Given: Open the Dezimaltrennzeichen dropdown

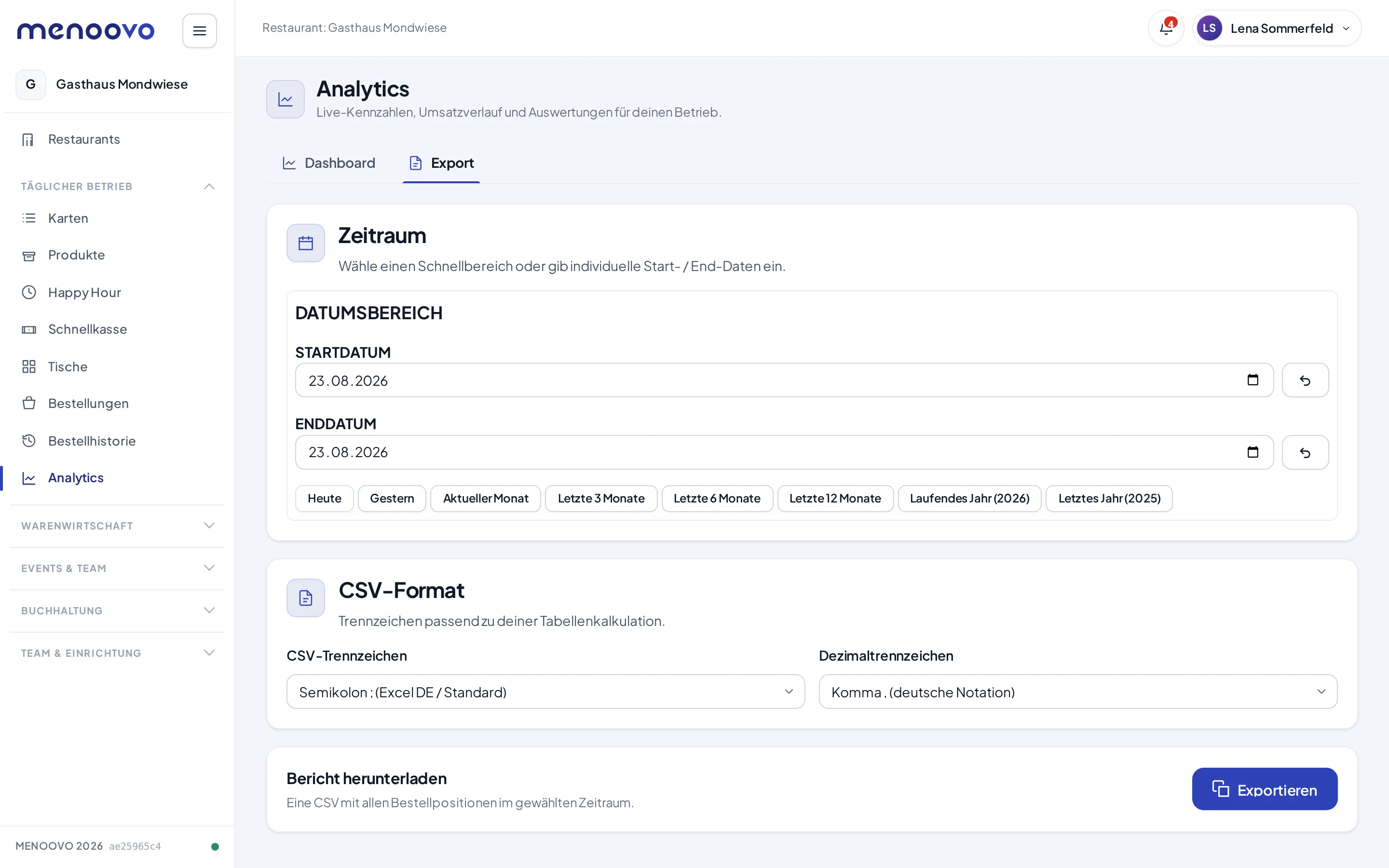Looking at the screenshot, I should (1077, 692).
